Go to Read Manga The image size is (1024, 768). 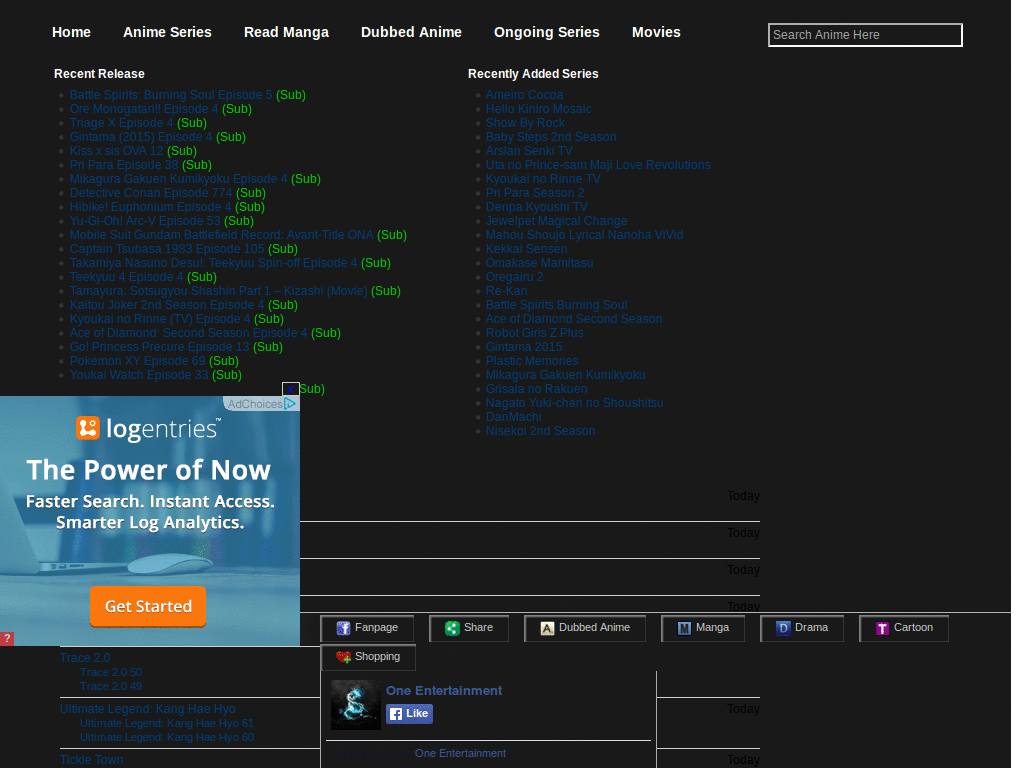click(x=286, y=32)
